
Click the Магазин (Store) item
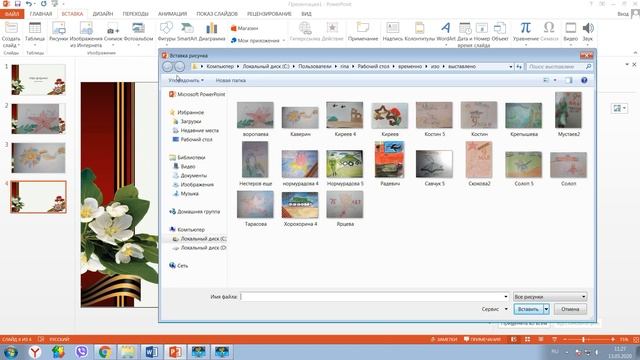[244, 28]
